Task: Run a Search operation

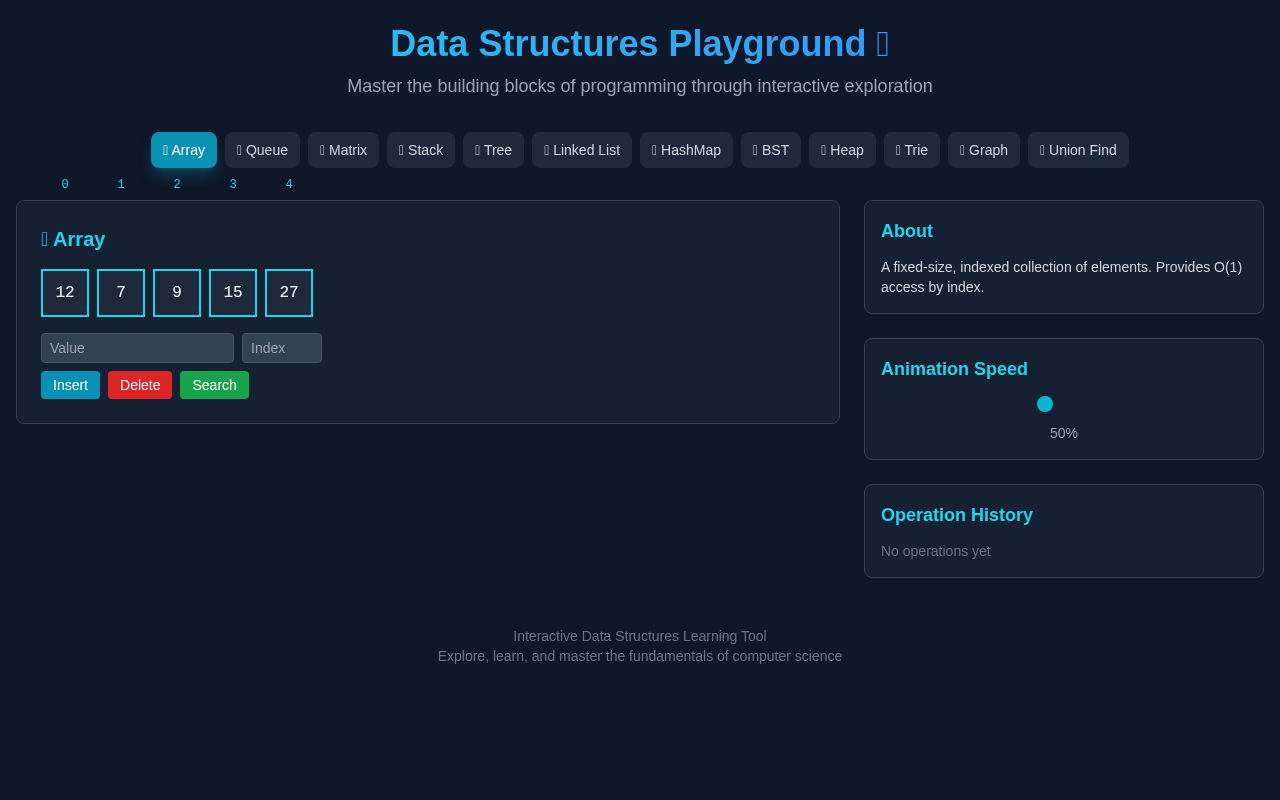Action: coord(214,385)
